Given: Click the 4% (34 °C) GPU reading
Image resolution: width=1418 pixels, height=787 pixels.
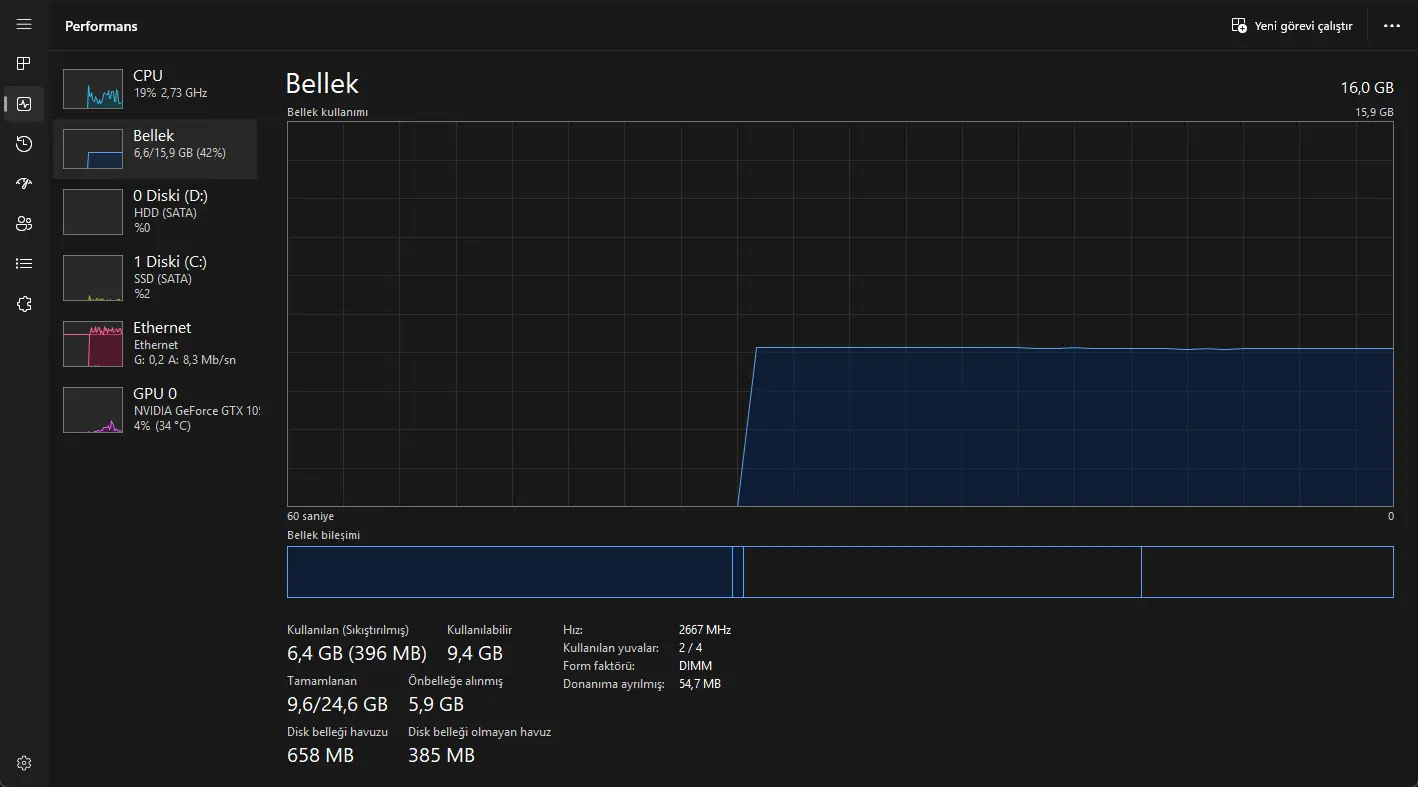Looking at the screenshot, I should (162, 426).
